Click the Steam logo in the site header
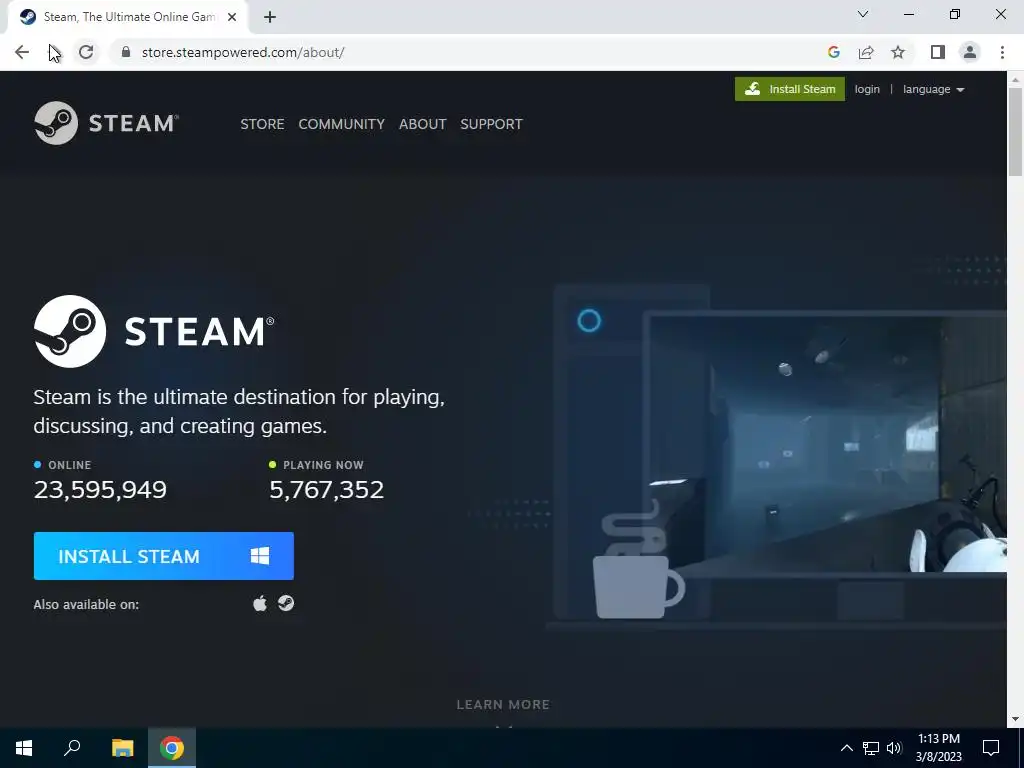 (x=106, y=123)
